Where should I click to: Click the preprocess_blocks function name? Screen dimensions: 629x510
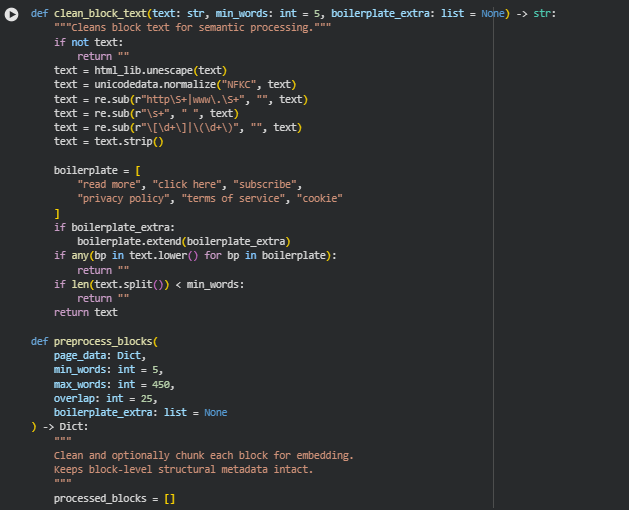103,341
